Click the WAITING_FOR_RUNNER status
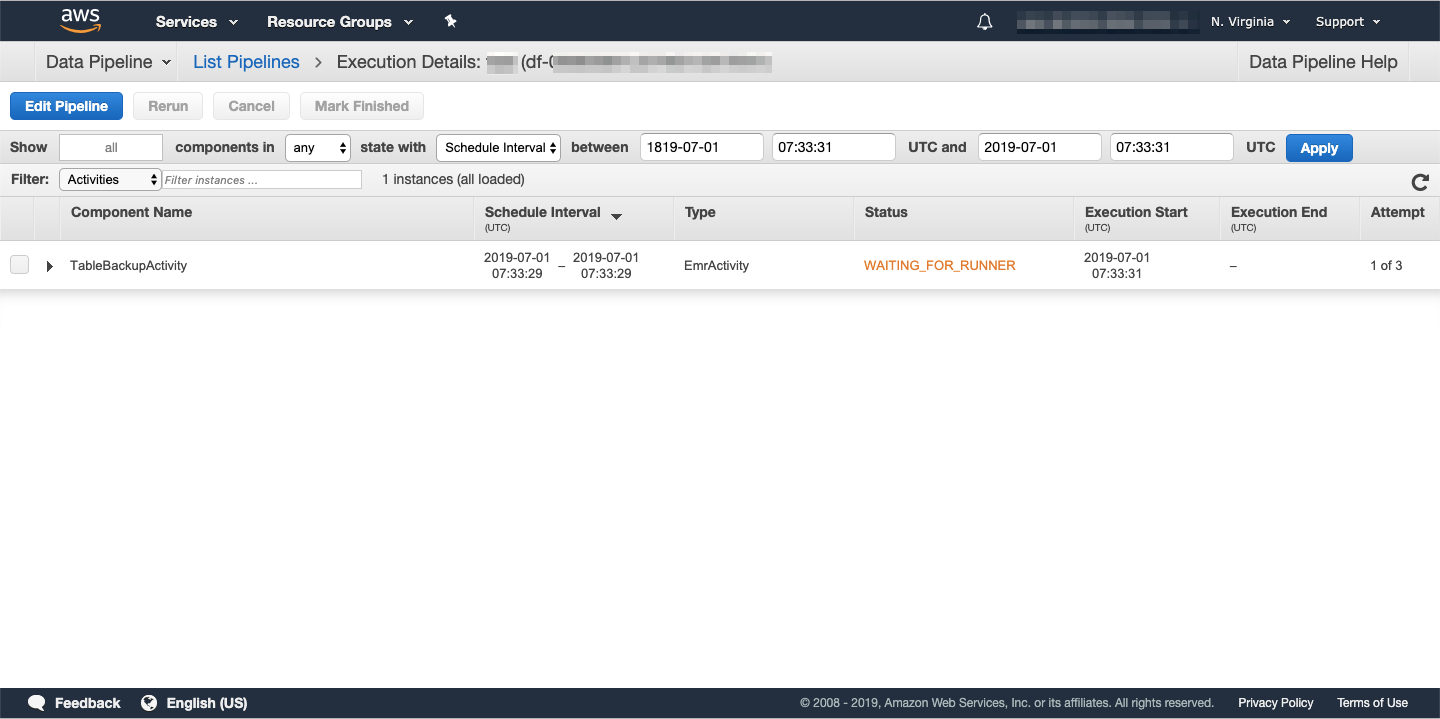Screen dimensions: 1440x719 tap(940, 265)
